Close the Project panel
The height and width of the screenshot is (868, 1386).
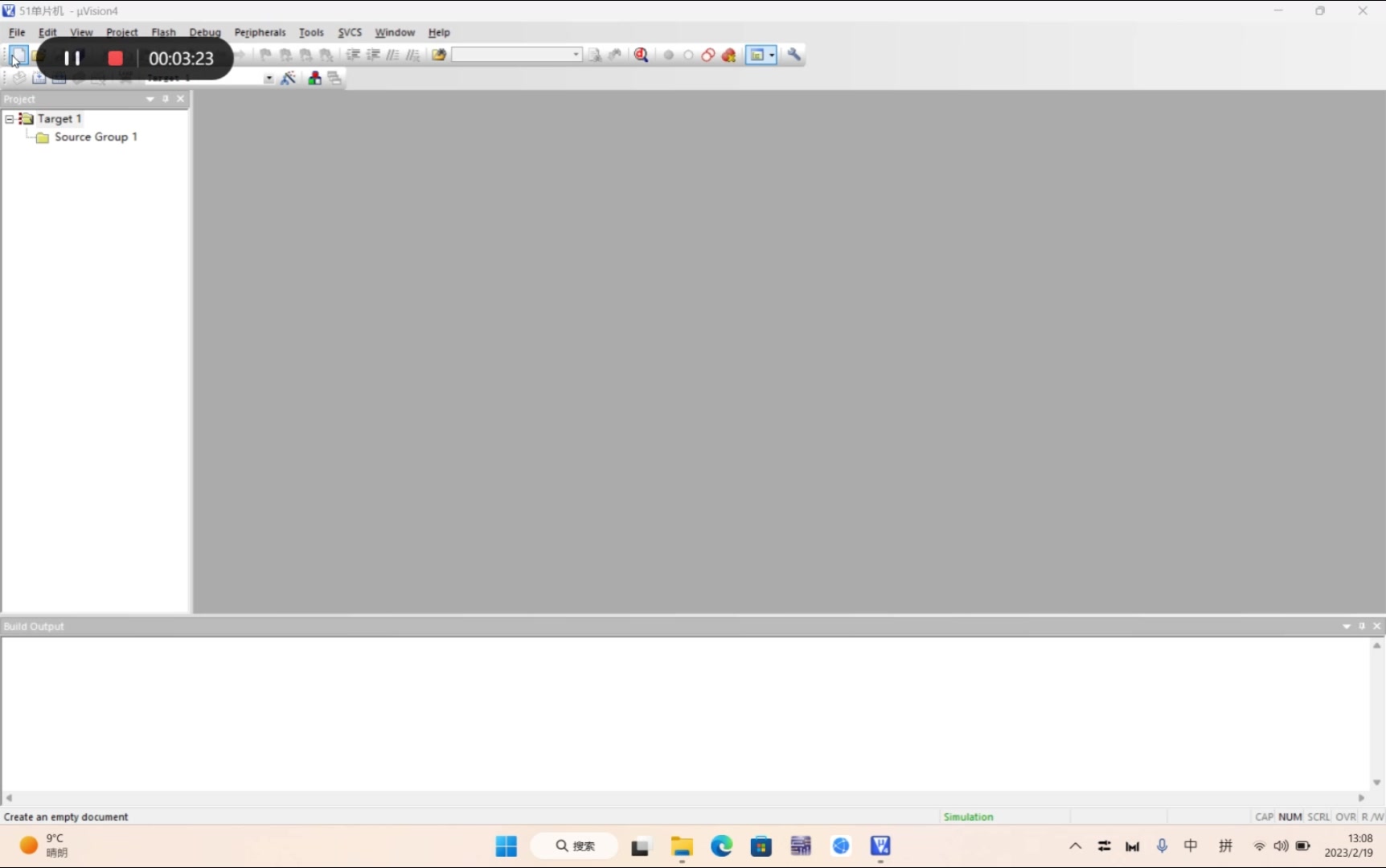180,99
